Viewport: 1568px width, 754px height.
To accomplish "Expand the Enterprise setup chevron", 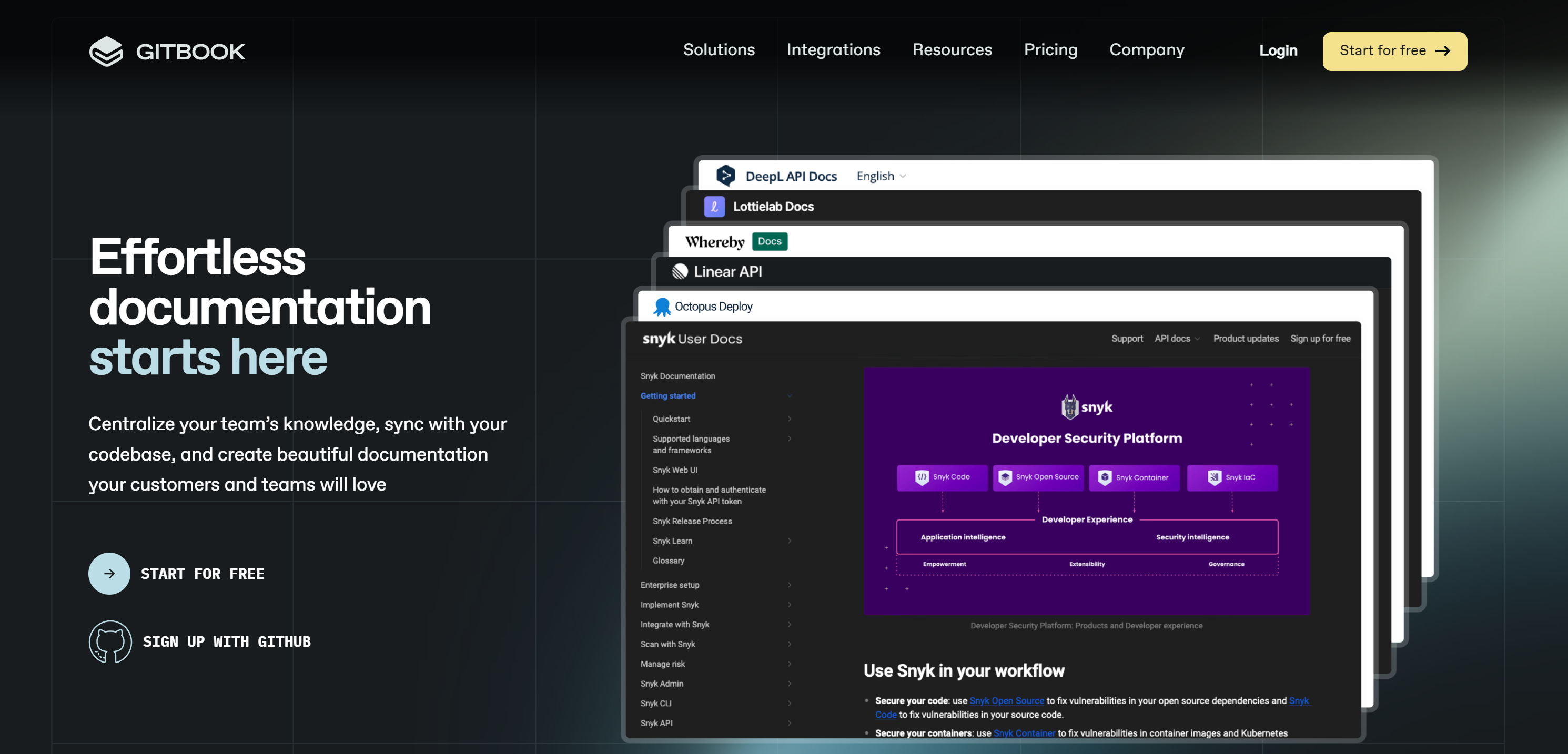I will pos(790,585).
